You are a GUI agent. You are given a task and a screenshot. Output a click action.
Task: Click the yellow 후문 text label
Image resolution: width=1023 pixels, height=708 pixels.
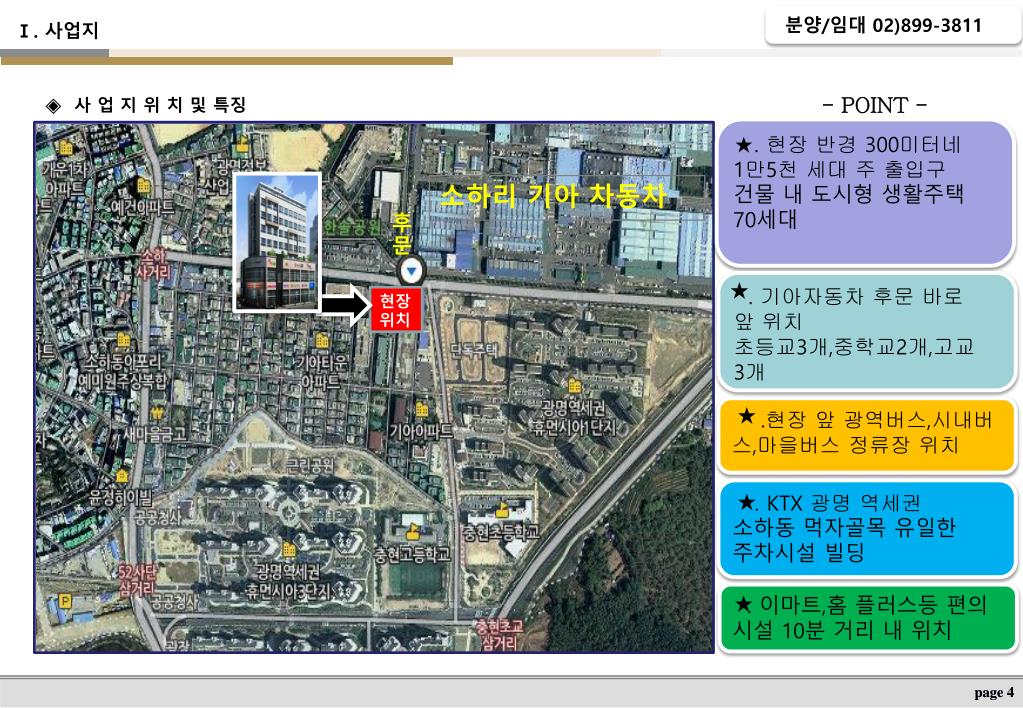click(x=402, y=234)
